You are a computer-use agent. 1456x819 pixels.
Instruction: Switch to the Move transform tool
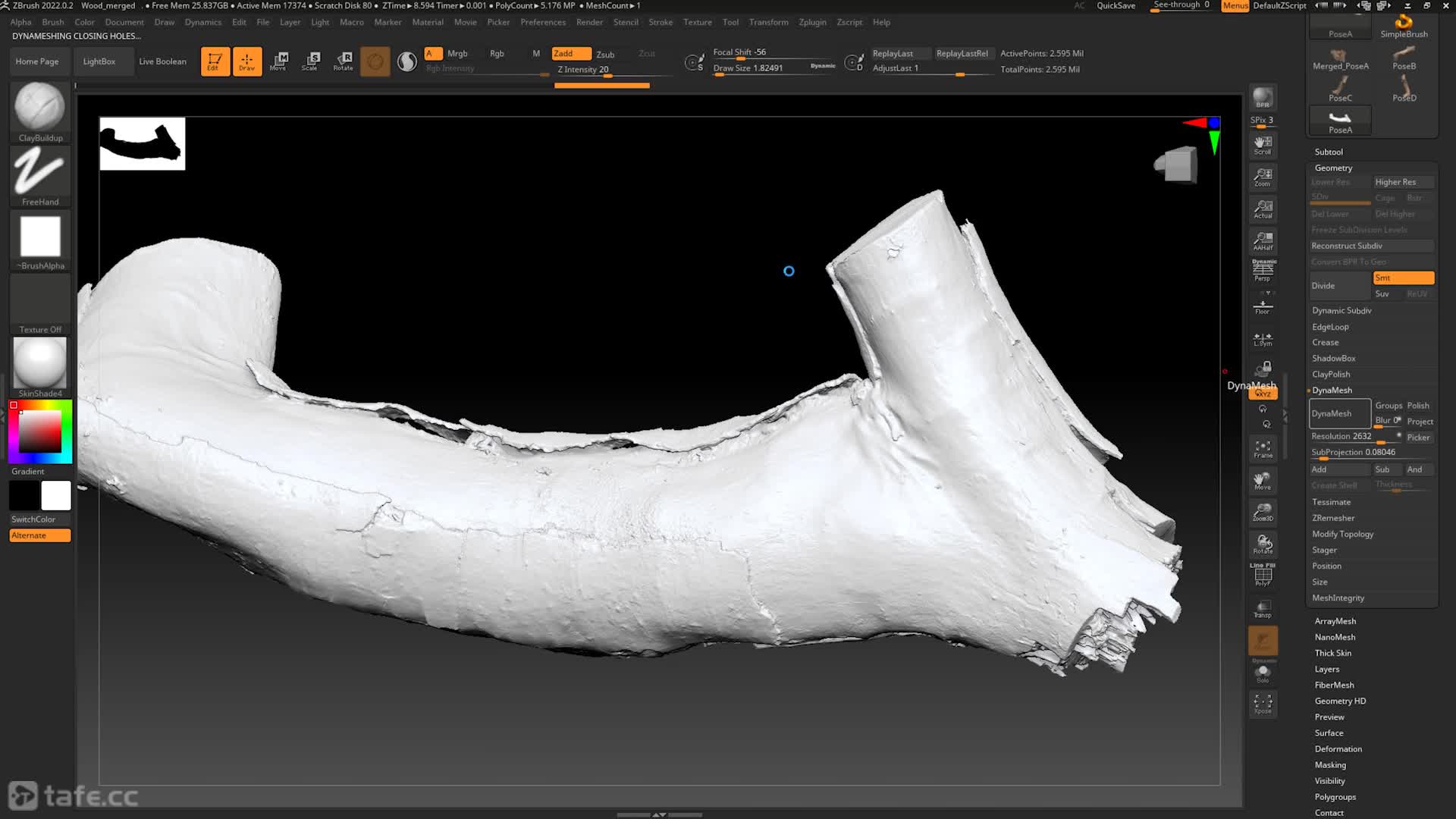[278, 61]
